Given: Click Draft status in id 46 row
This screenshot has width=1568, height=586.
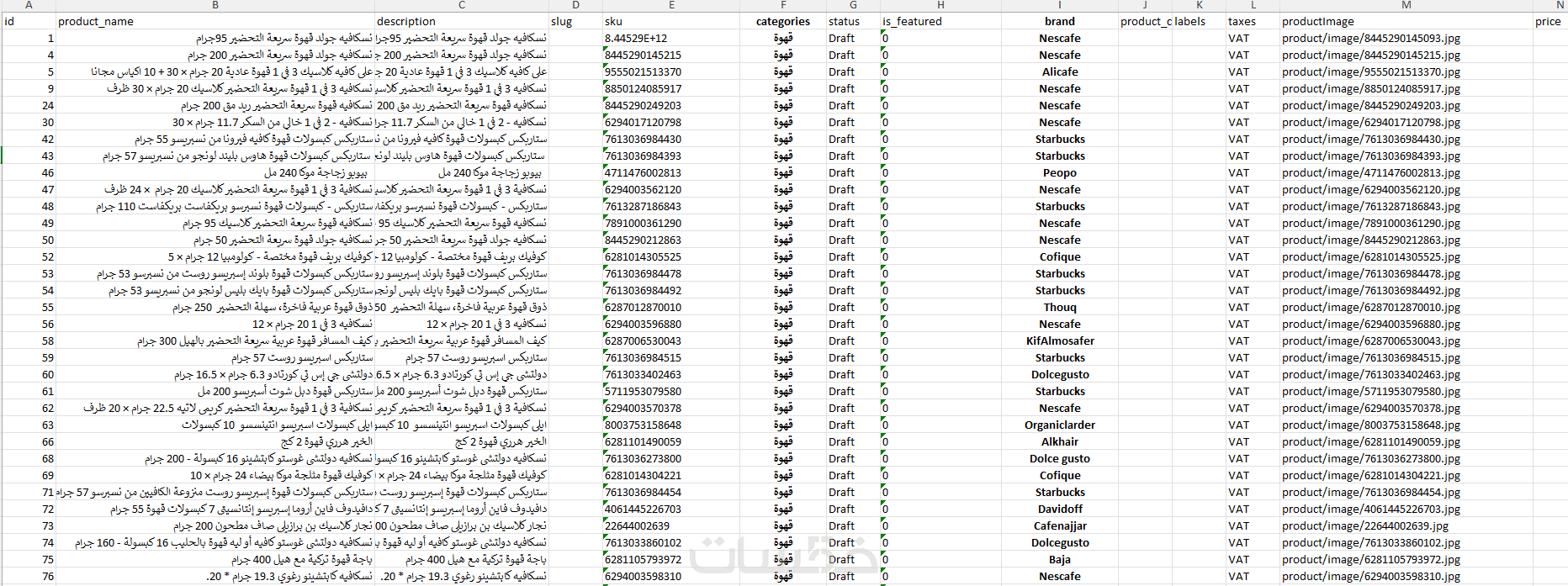Looking at the screenshot, I should coord(853,172).
